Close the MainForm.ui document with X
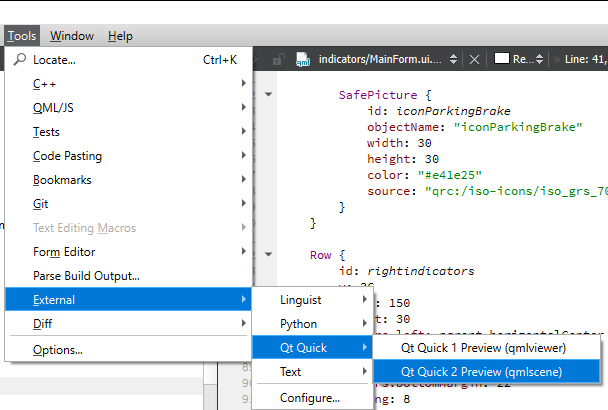The height and width of the screenshot is (410, 608). click(475, 60)
